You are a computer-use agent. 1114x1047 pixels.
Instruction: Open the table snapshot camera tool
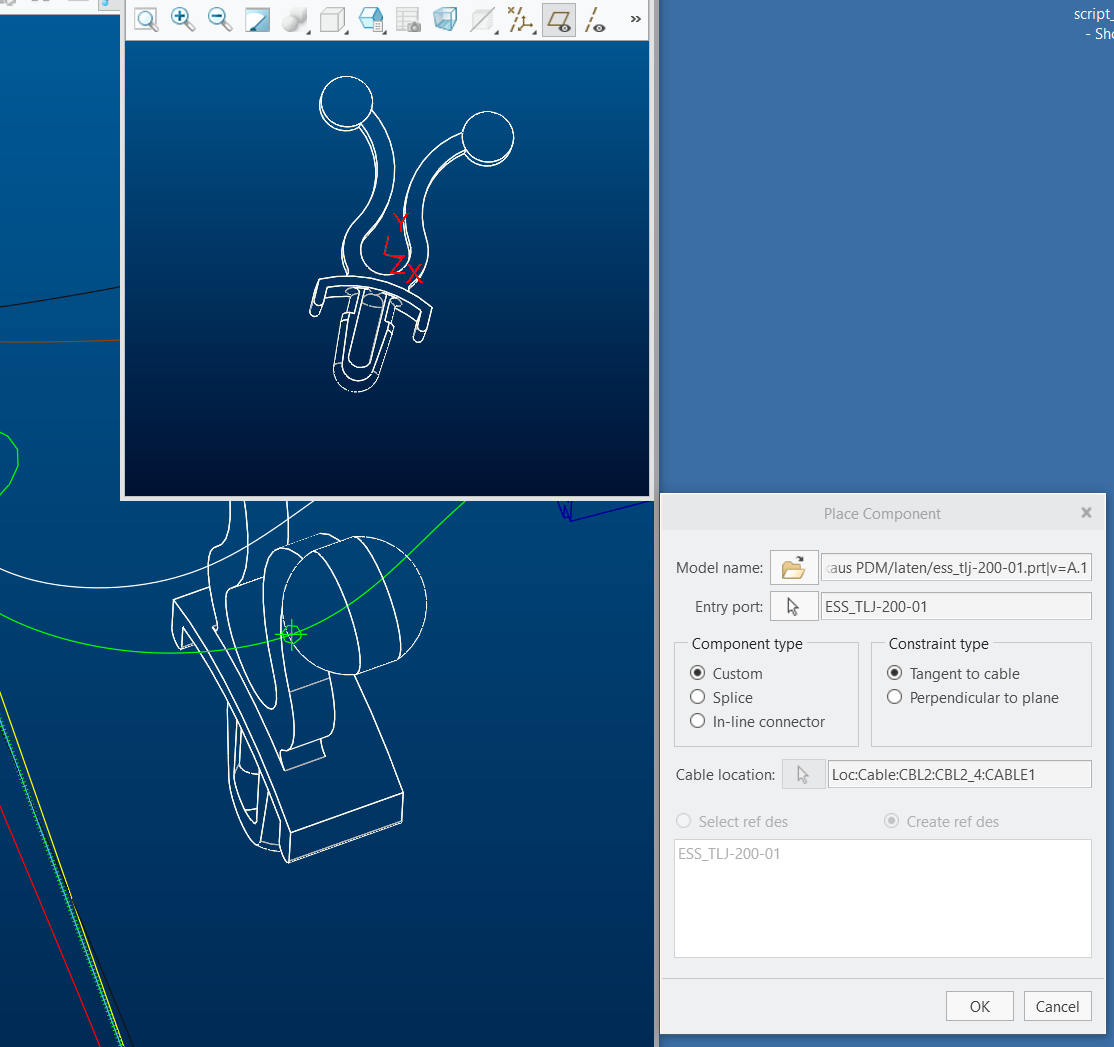point(408,19)
